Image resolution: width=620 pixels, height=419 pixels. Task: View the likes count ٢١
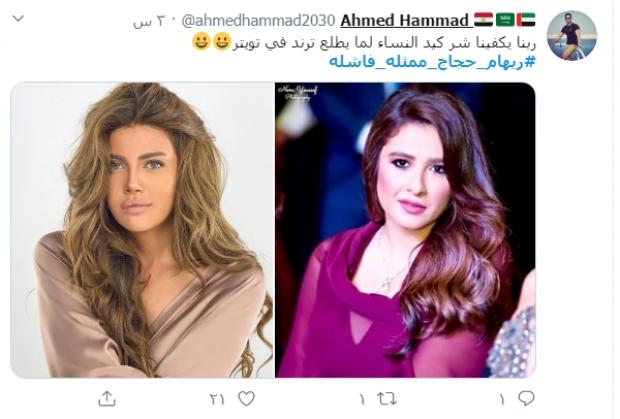pyautogui.click(x=217, y=400)
